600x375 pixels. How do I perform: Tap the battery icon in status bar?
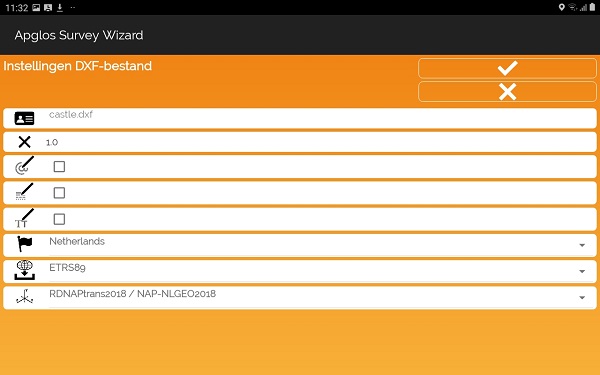pos(592,7)
